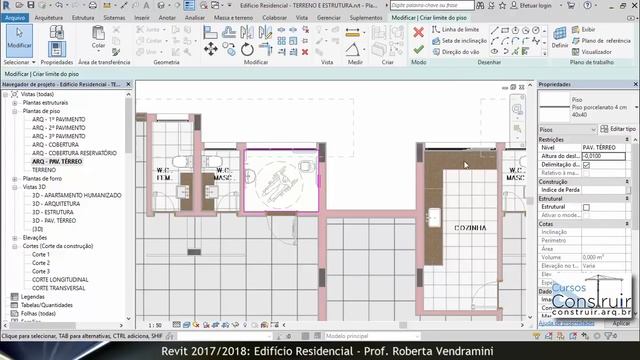
Task: Click the favorites star icon
Action: point(502,6)
